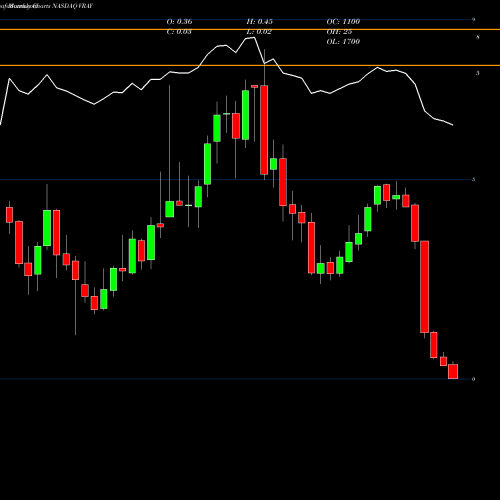Click the 'O: 0.36' open value

coord(179,22)
